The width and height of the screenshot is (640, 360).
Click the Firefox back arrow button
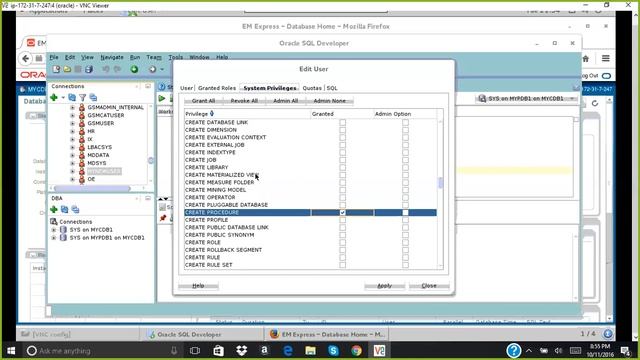[26, 58]
